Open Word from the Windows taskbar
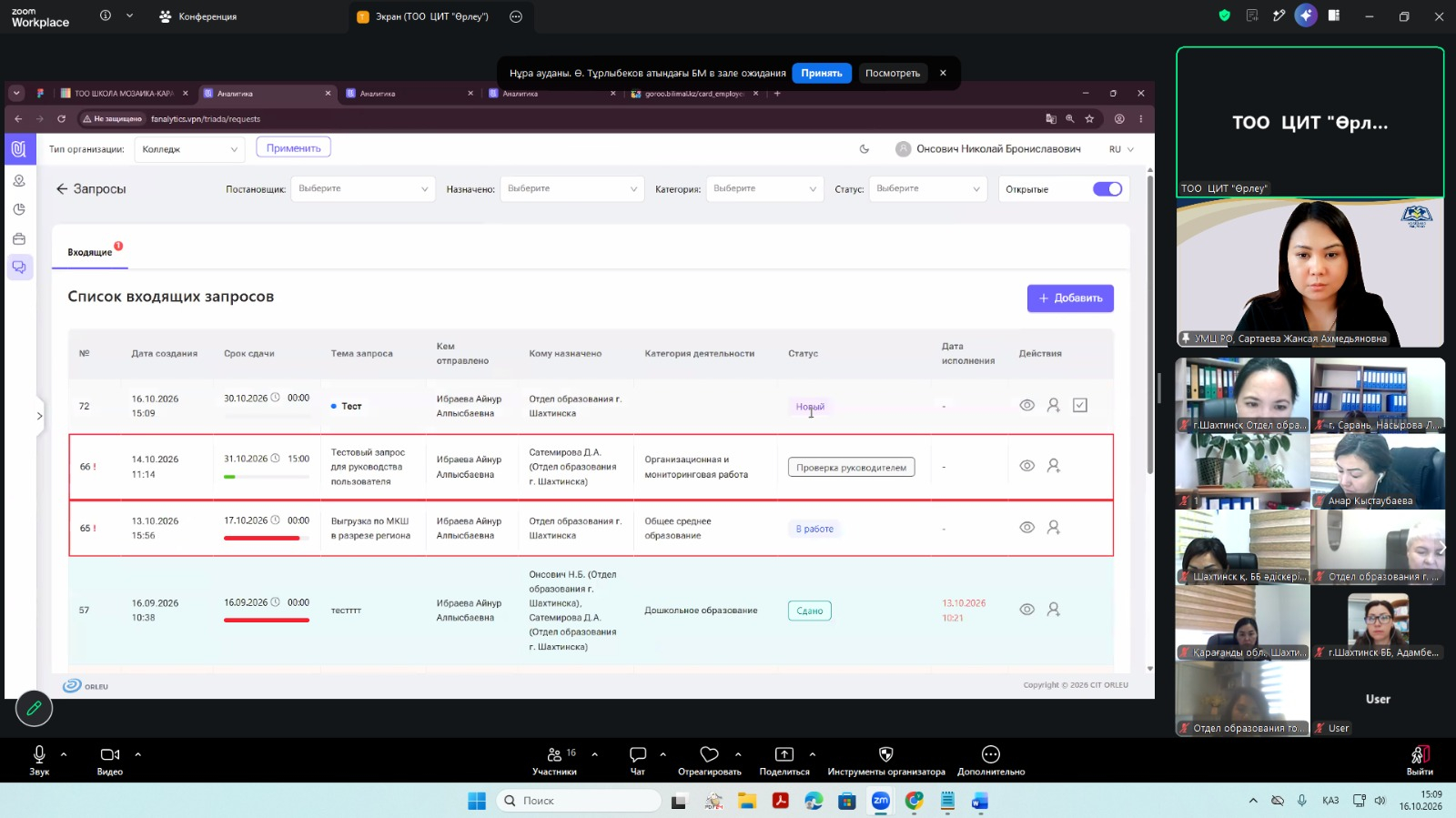1456x818 pixels. [979, 801]
